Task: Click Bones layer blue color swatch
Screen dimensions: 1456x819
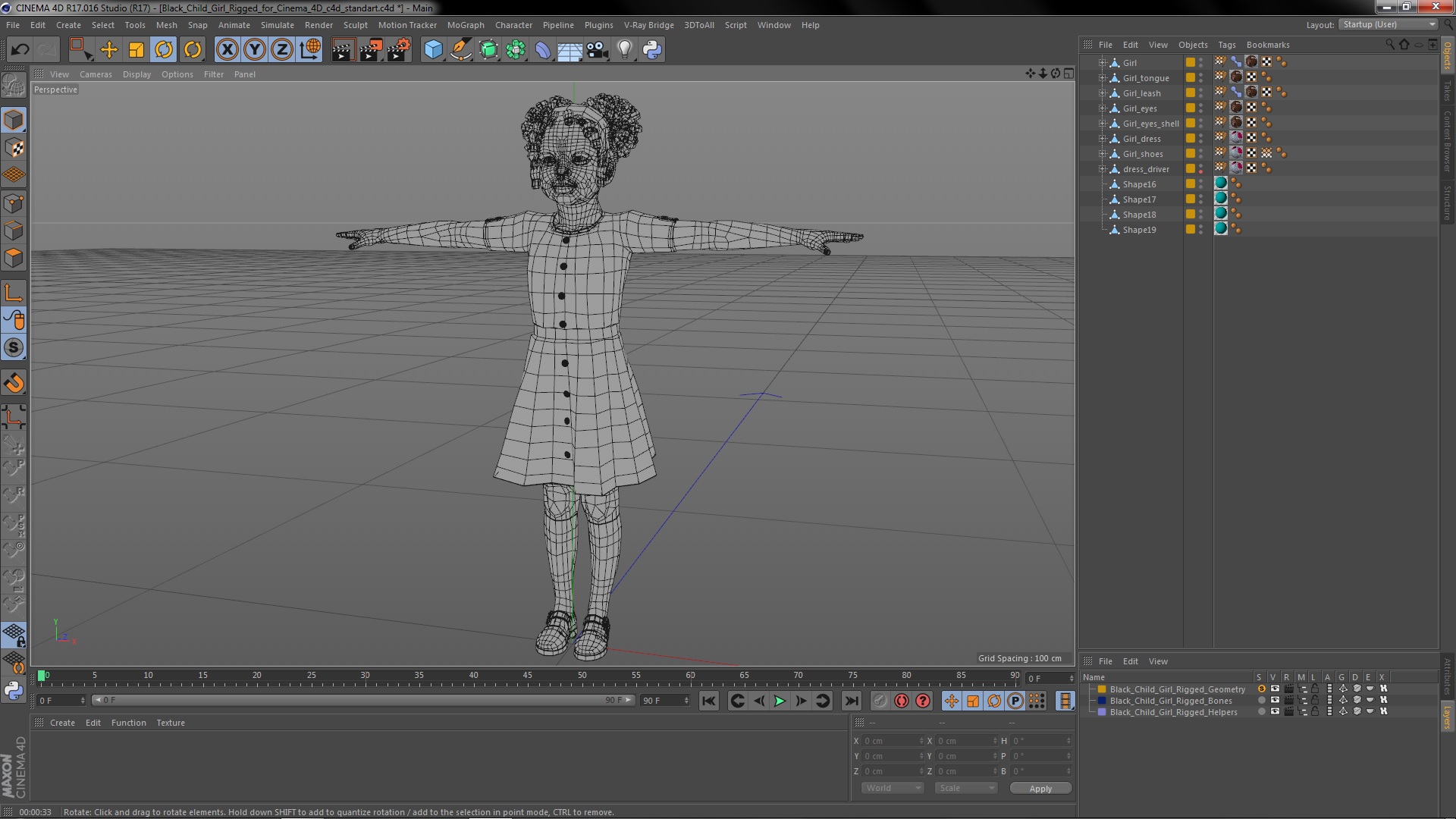Action: (x=1102, y=701)
